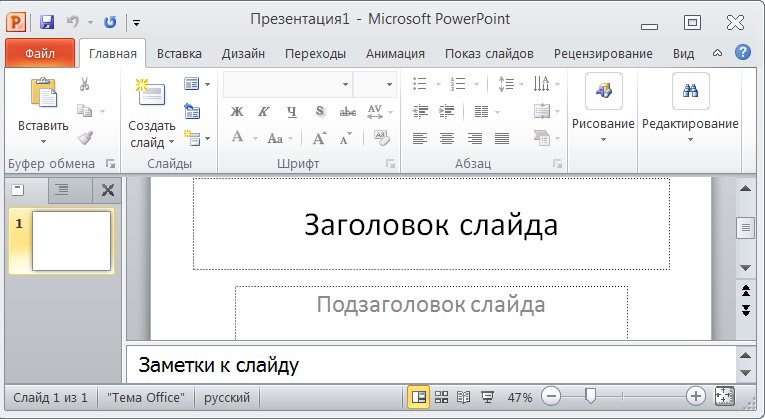Clear all formatting with the eraser icon
Viewport: 765px width, 419px height.
point(382,138)
